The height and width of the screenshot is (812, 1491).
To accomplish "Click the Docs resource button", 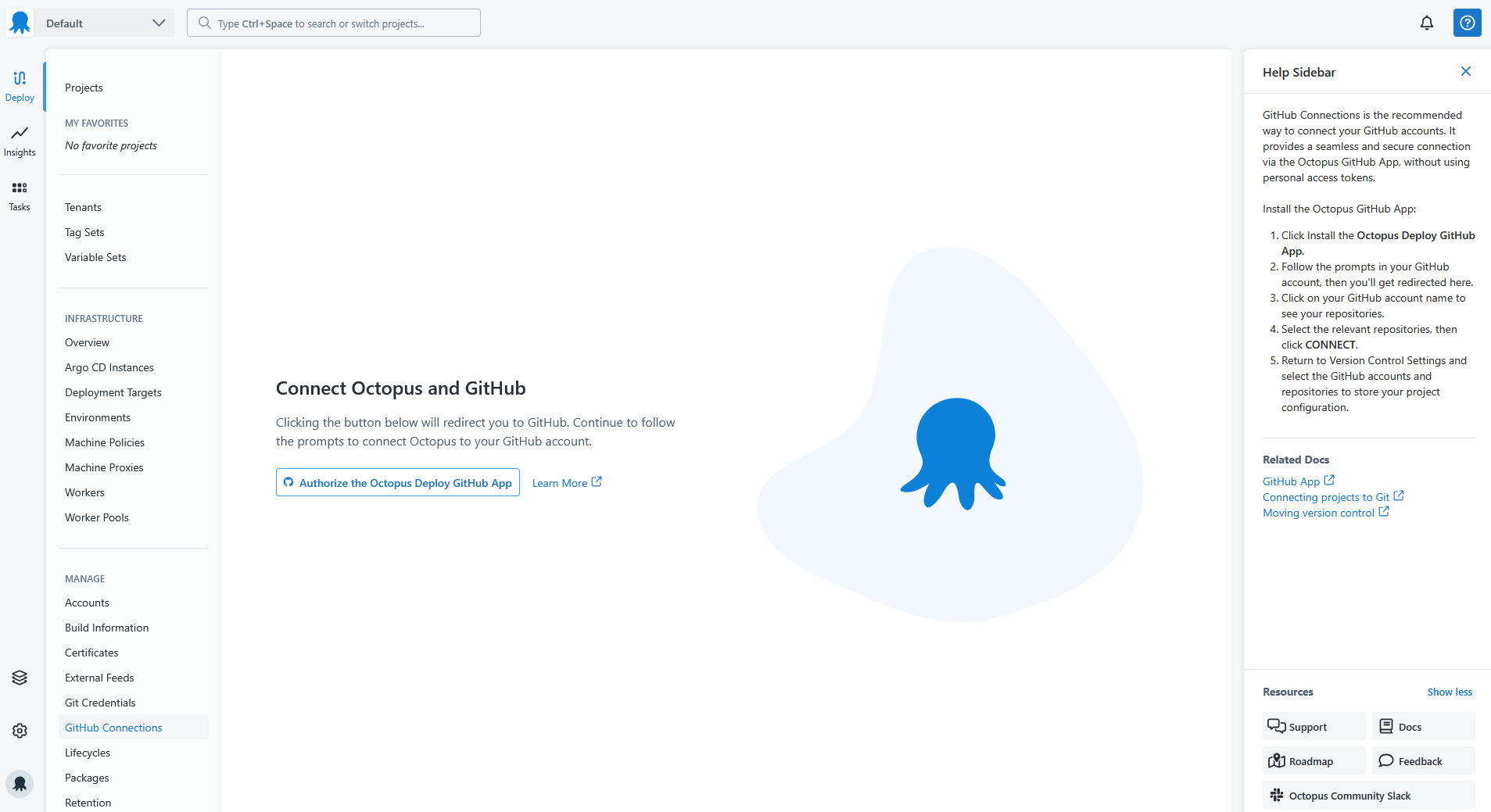I will click(1424, 726).
